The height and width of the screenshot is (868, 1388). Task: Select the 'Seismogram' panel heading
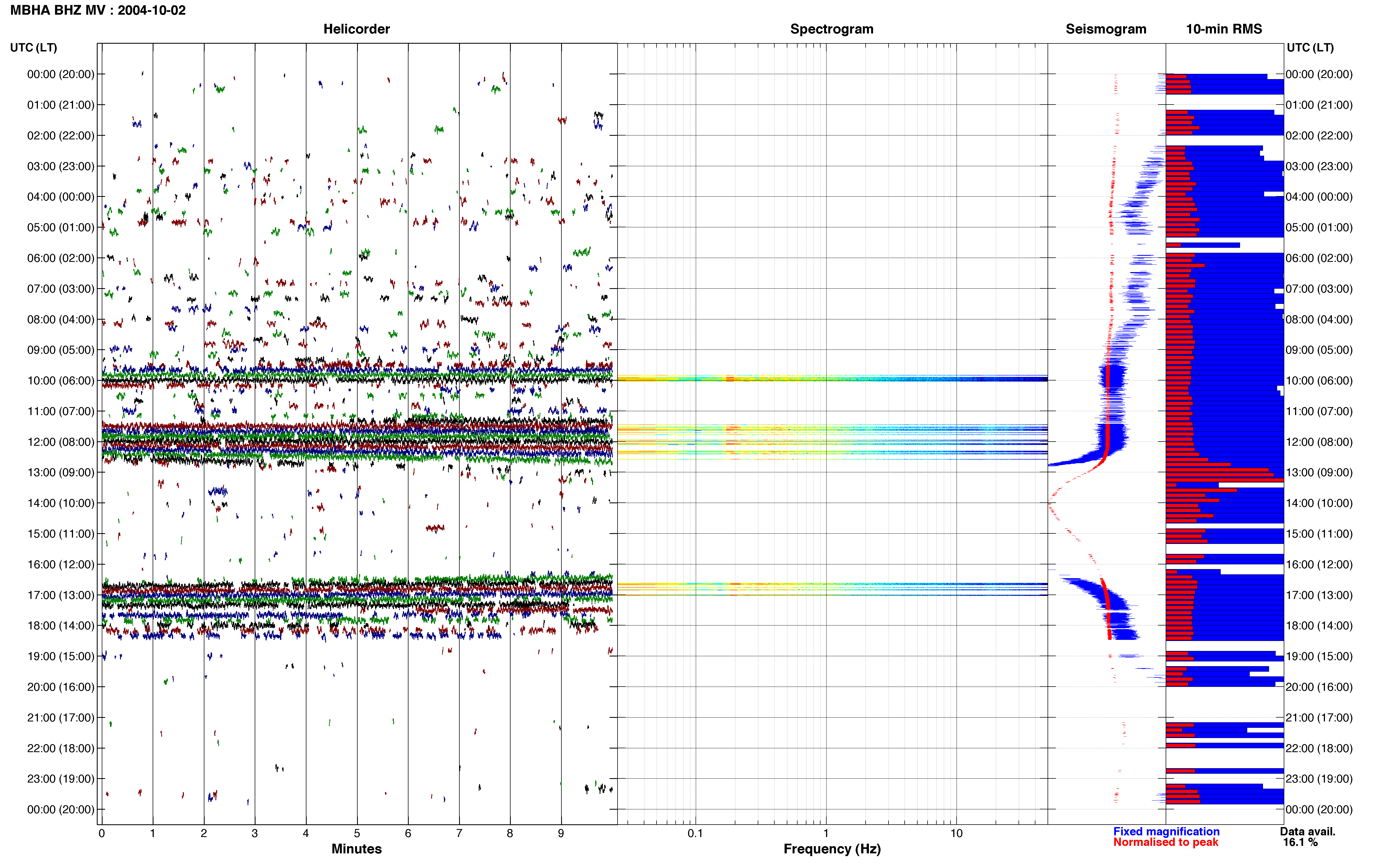click(x=1106, y=29)
